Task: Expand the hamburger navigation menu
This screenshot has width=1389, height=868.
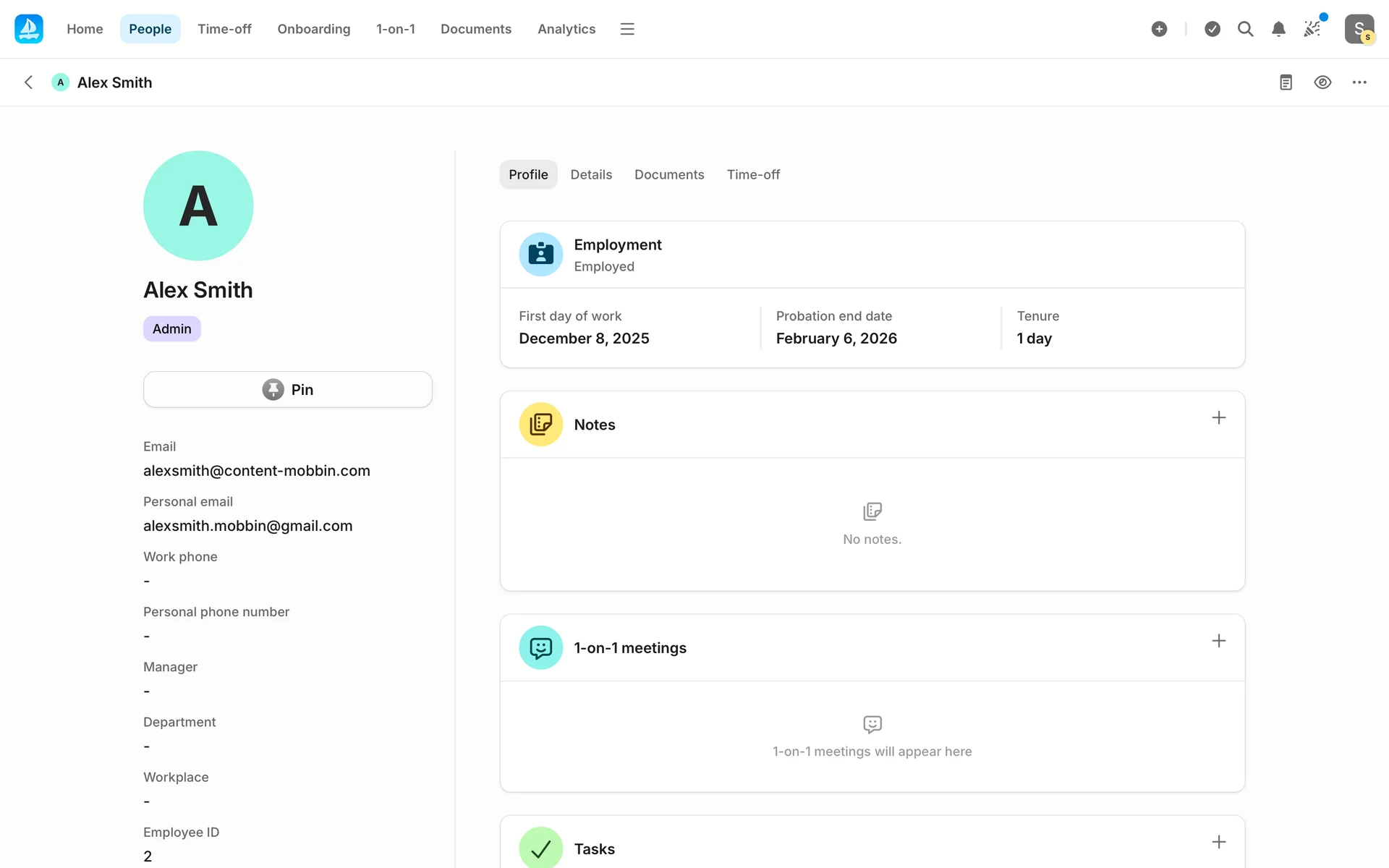Action: [x=627, y=29]
